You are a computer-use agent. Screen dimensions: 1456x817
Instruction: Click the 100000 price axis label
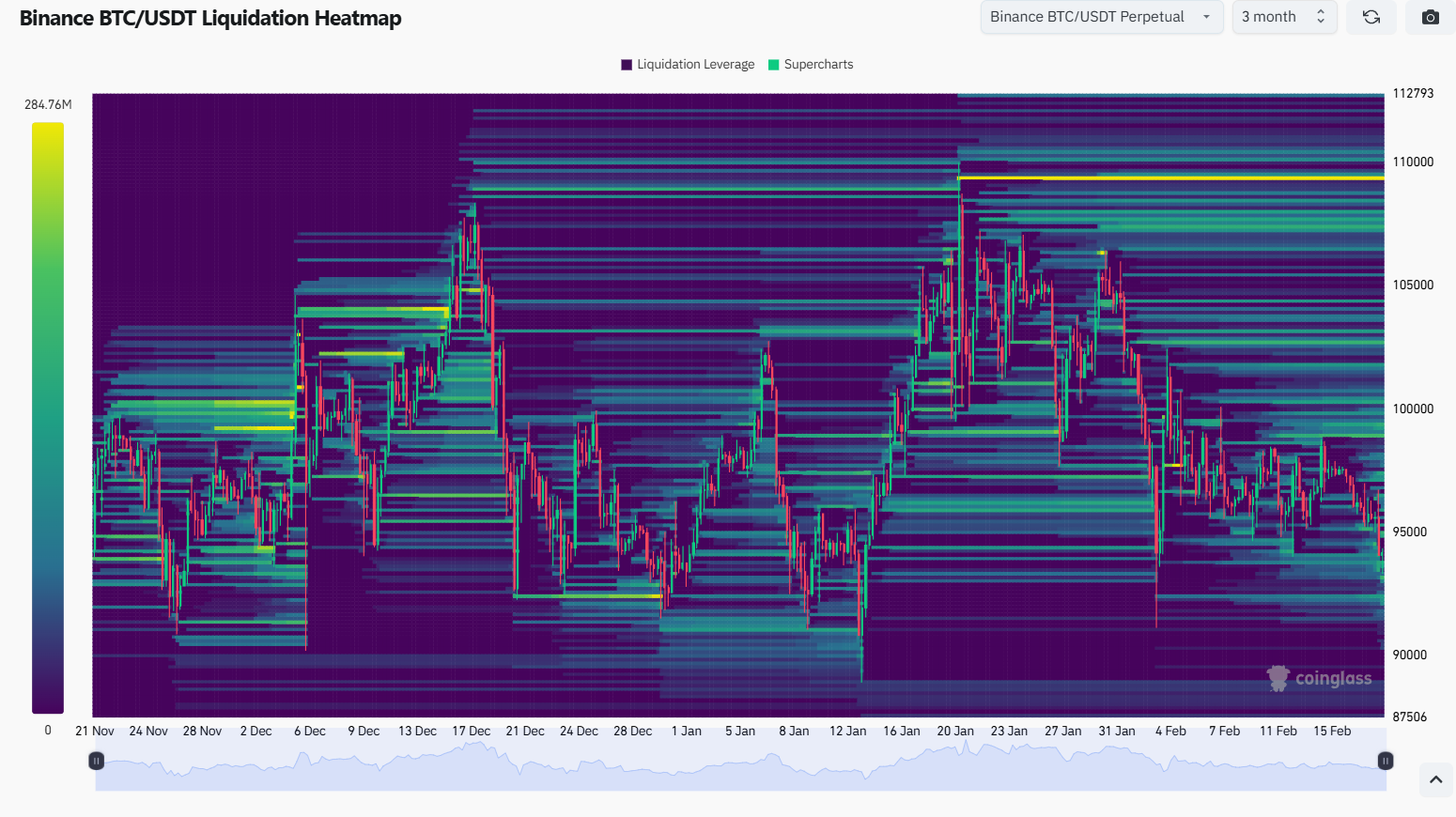click(1413, 409)
